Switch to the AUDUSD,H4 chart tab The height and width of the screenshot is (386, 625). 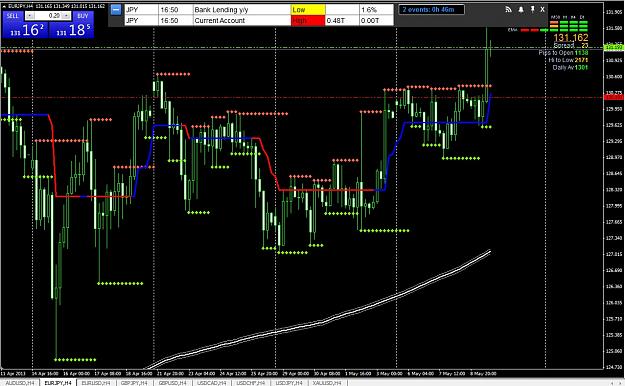[x=20, y=383]
